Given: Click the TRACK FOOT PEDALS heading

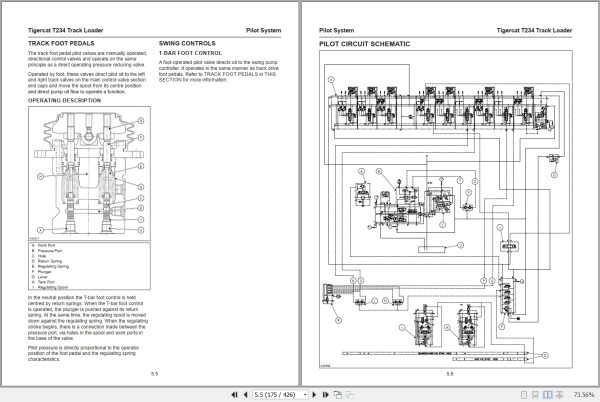Looking at the screenshot, I should pos(61,43).
